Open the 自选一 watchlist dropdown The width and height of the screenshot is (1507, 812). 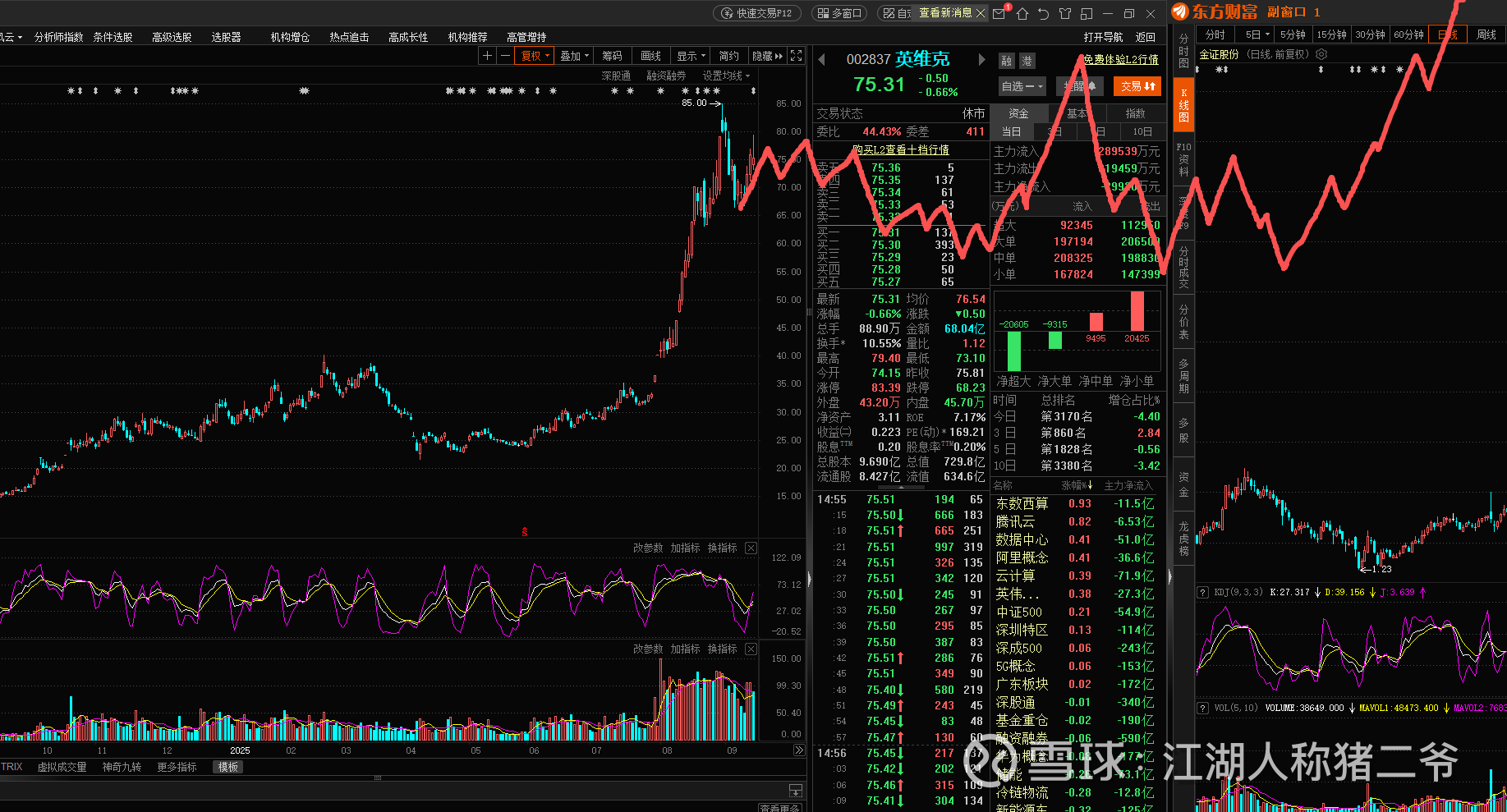tap(1022, 86)
